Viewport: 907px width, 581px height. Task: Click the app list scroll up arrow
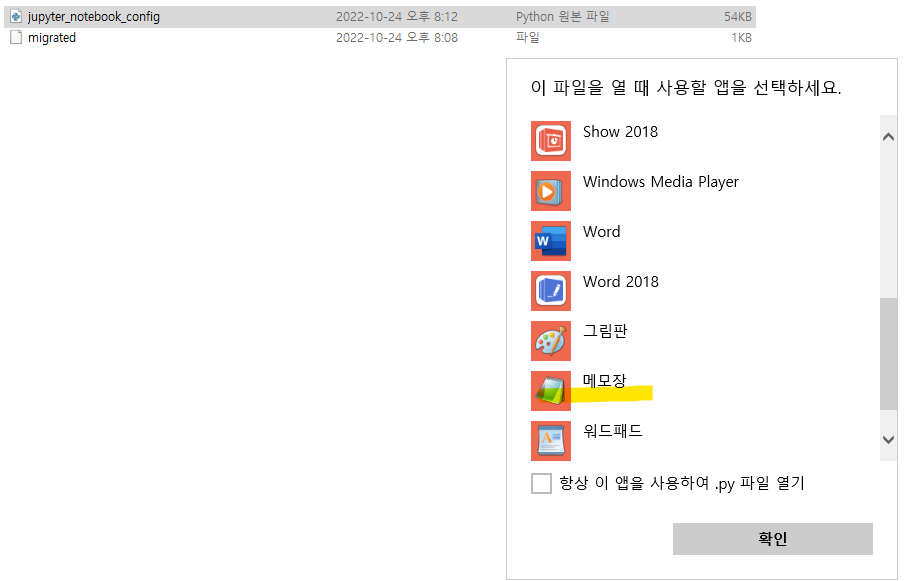click(888, 137)
